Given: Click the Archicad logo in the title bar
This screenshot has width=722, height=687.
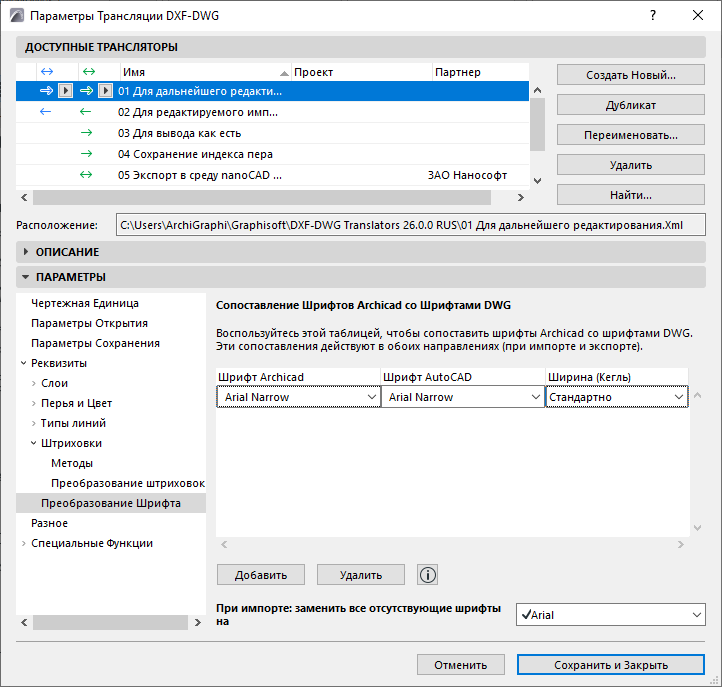Looking at the screenshot, I should pos(17,16).
